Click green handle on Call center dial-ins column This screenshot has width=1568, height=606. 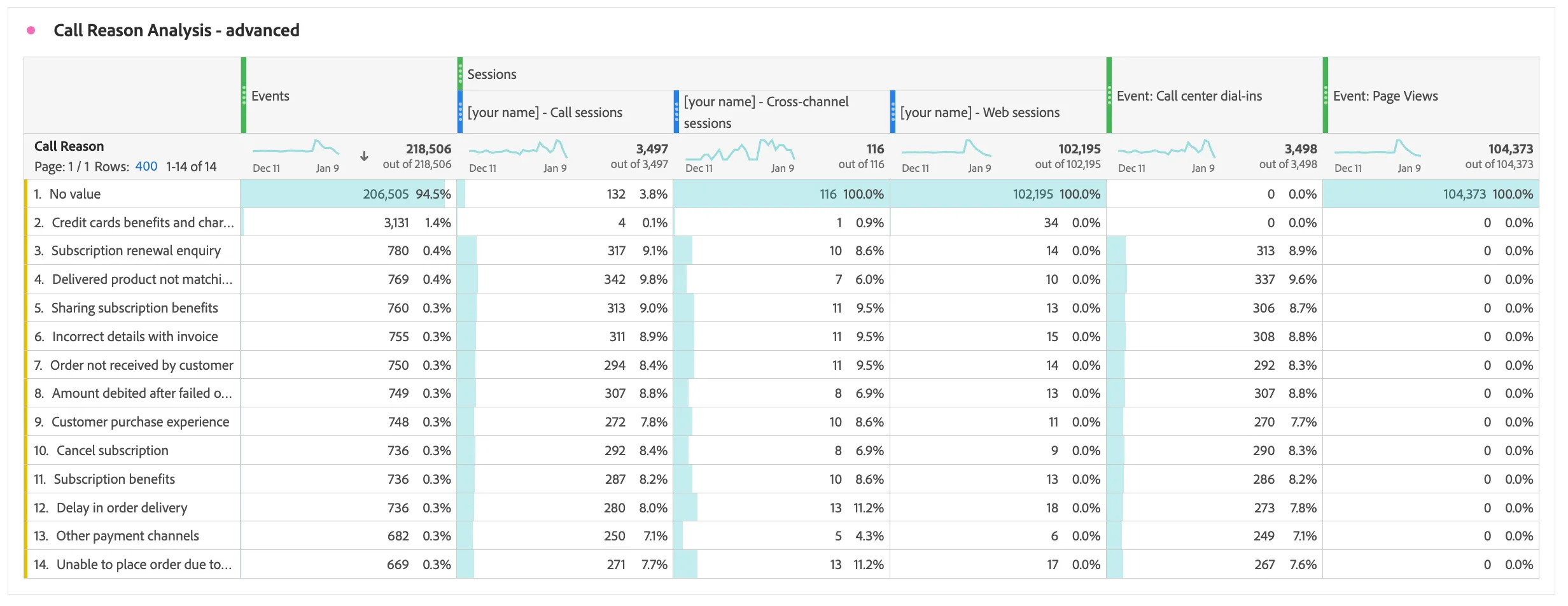pos(1109,95)
